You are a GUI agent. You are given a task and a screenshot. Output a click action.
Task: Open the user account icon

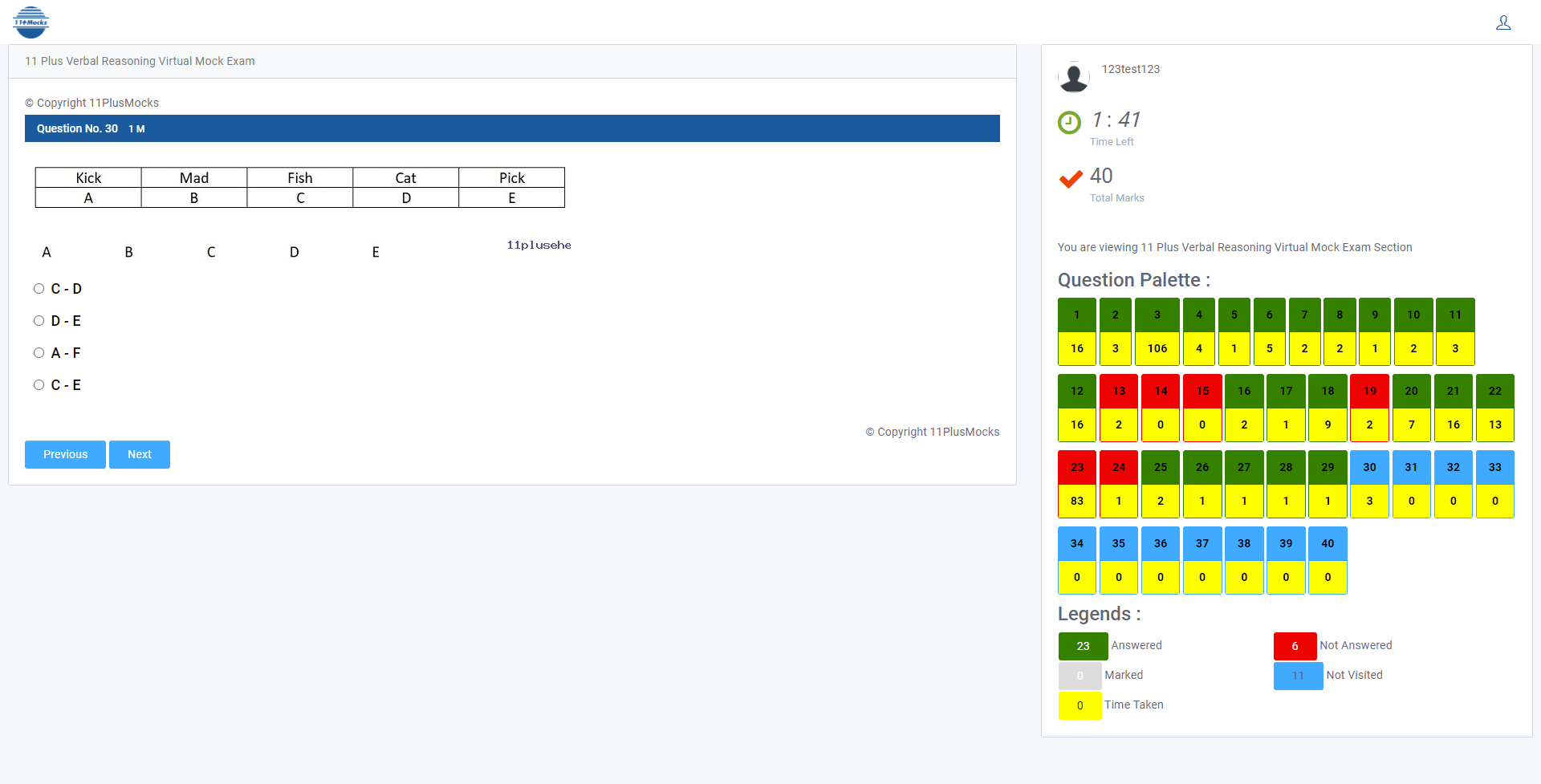(1503, 22)
